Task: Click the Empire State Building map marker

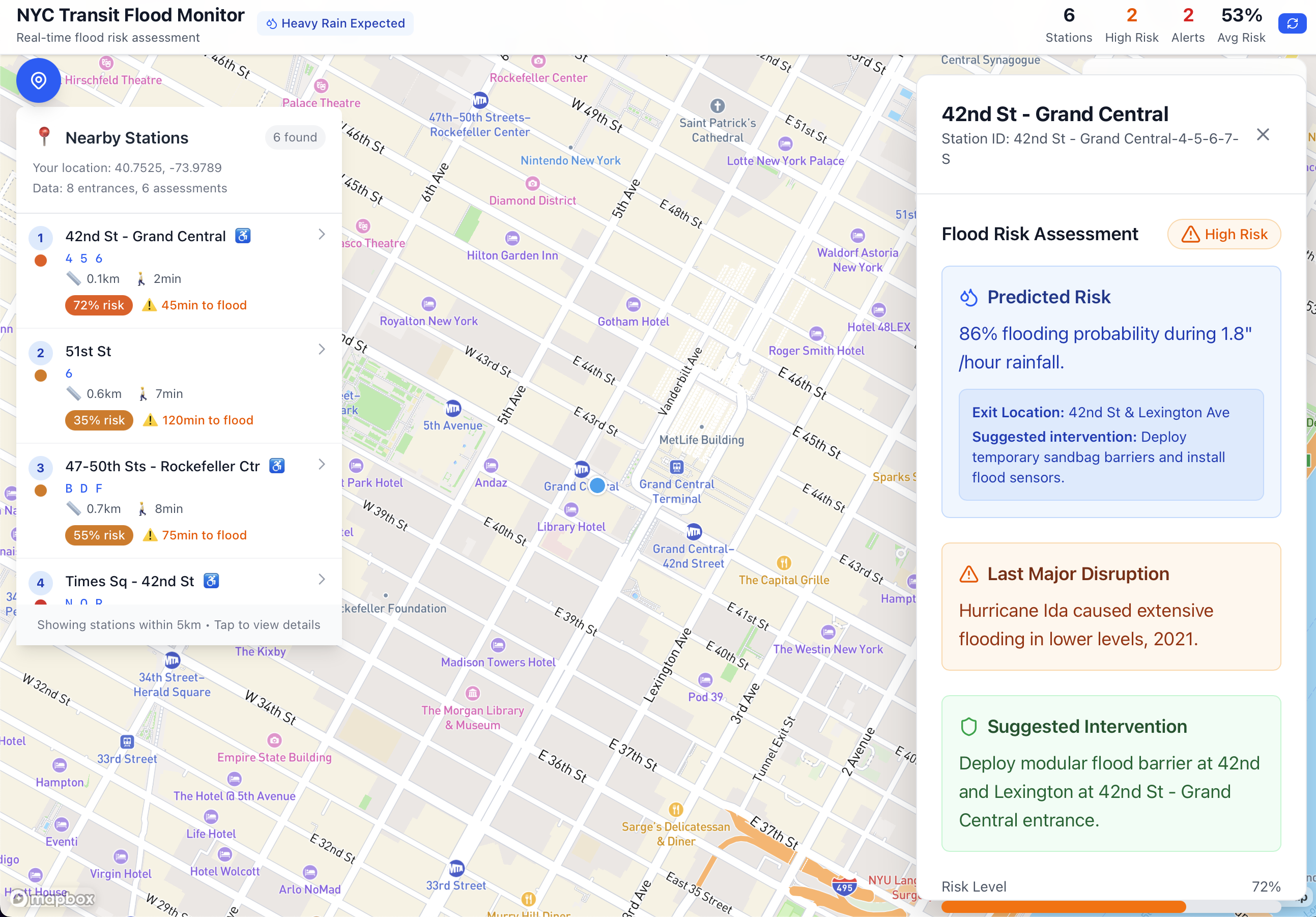Action: click(275, 740)
